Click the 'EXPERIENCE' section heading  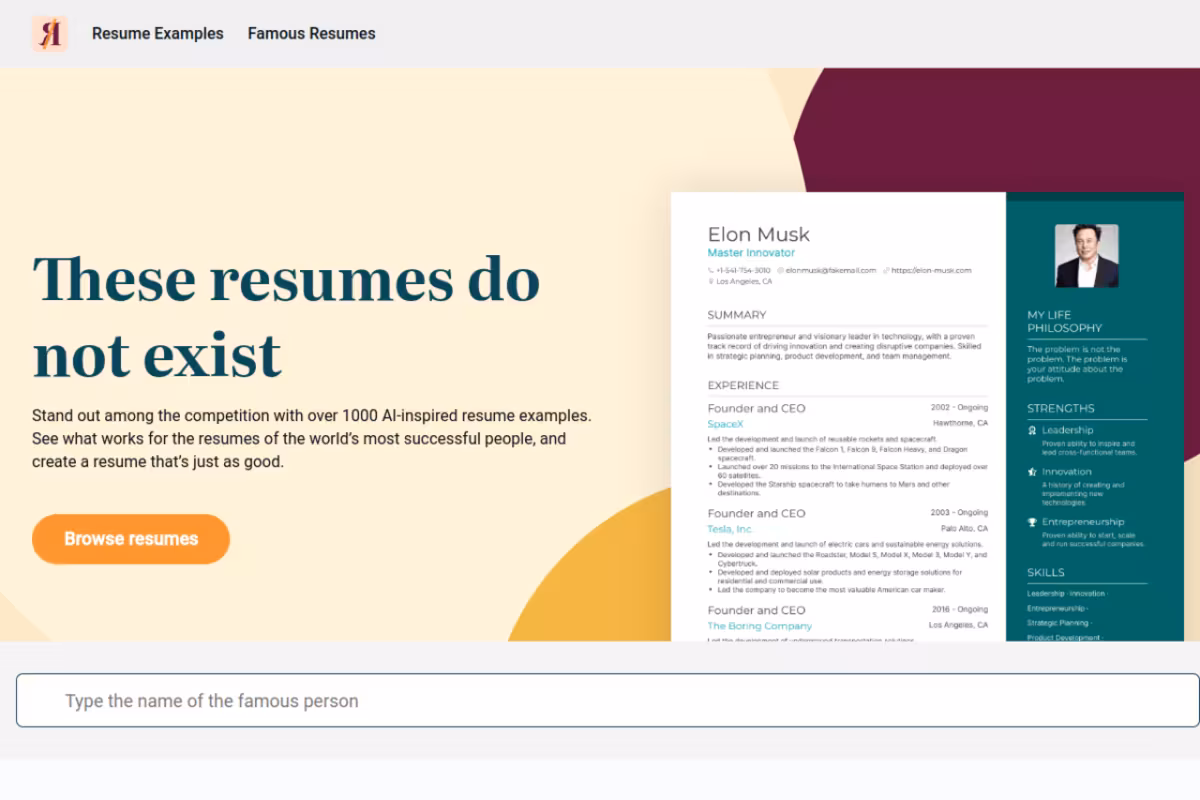tap(743, 385)
